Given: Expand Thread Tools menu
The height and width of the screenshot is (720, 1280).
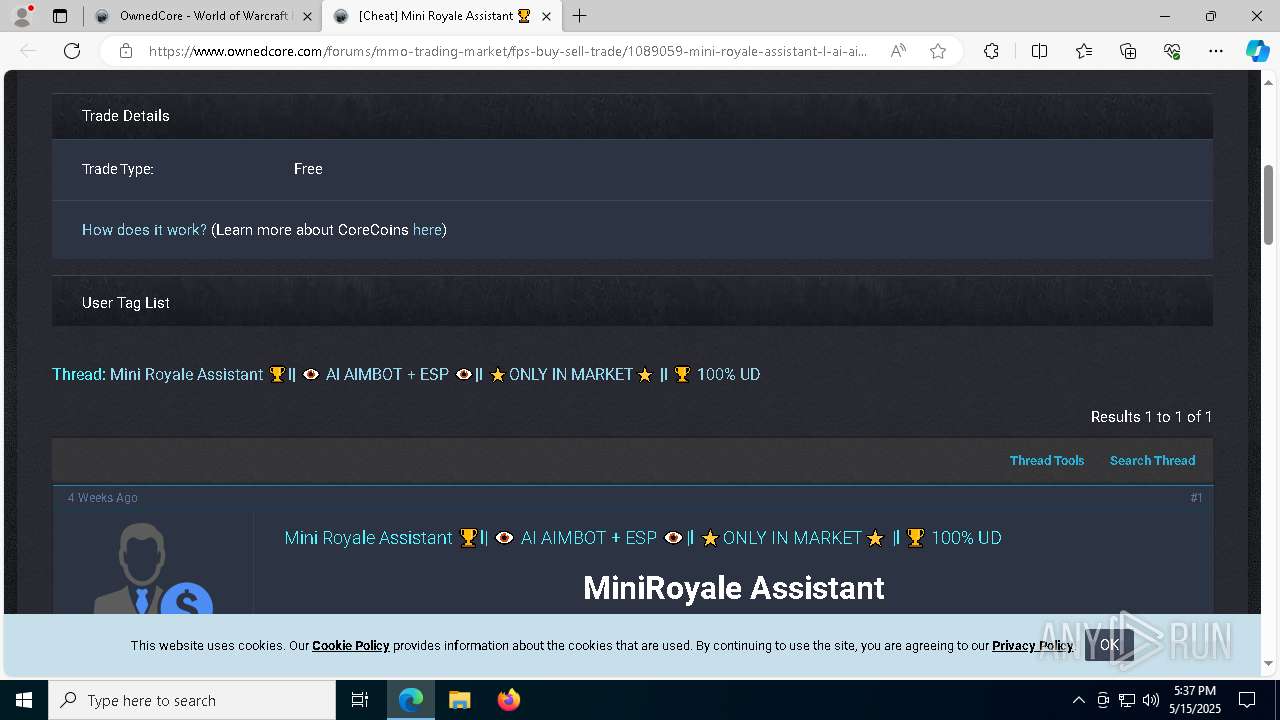Looking at the screenshot, I should pyautogui.click(x=1047, y=461).
